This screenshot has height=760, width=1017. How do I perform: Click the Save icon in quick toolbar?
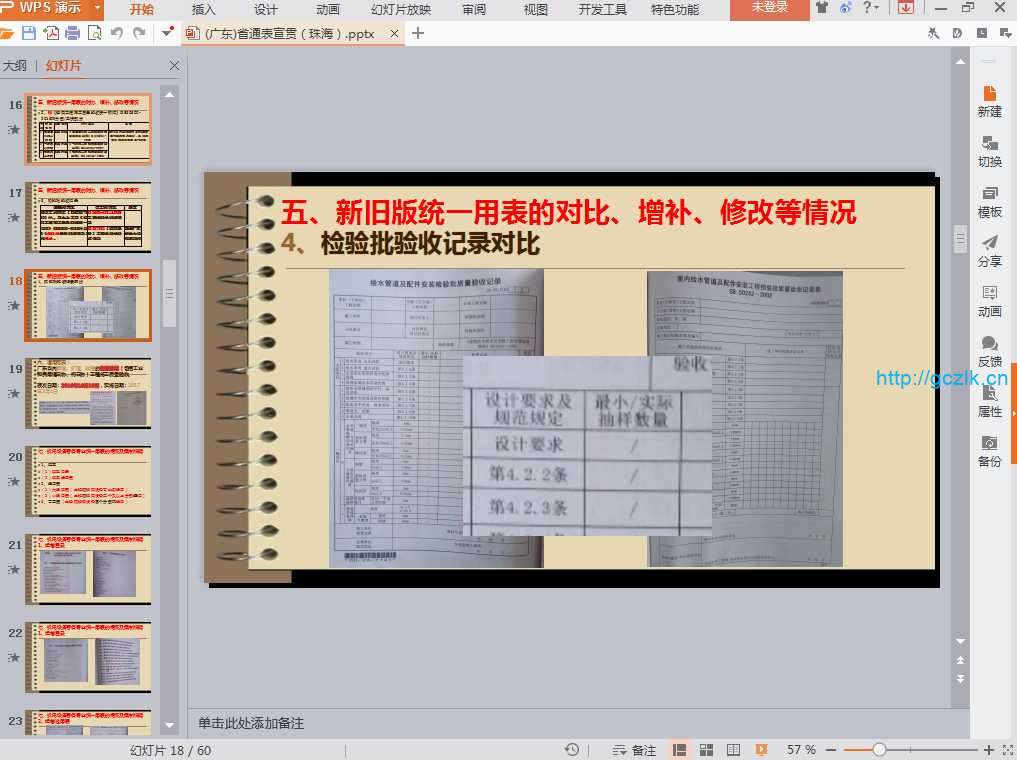pos(29,33)
